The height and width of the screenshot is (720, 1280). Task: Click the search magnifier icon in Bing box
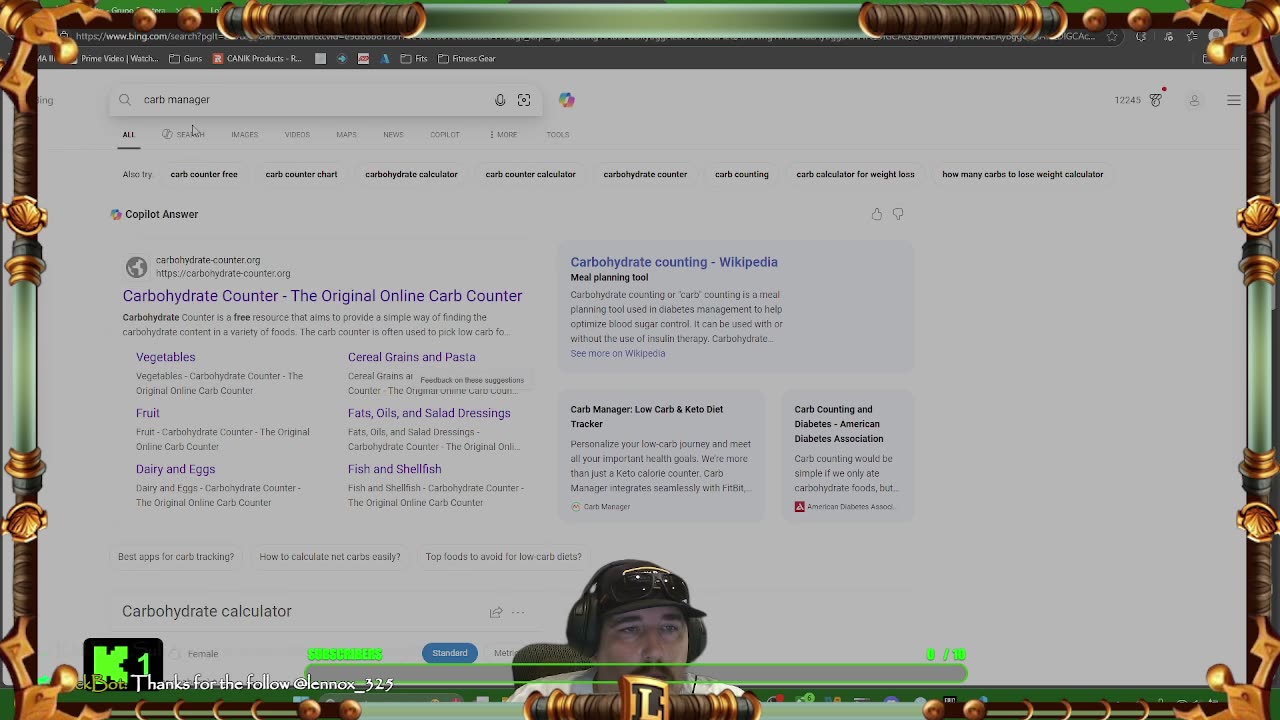pos(125,100)
